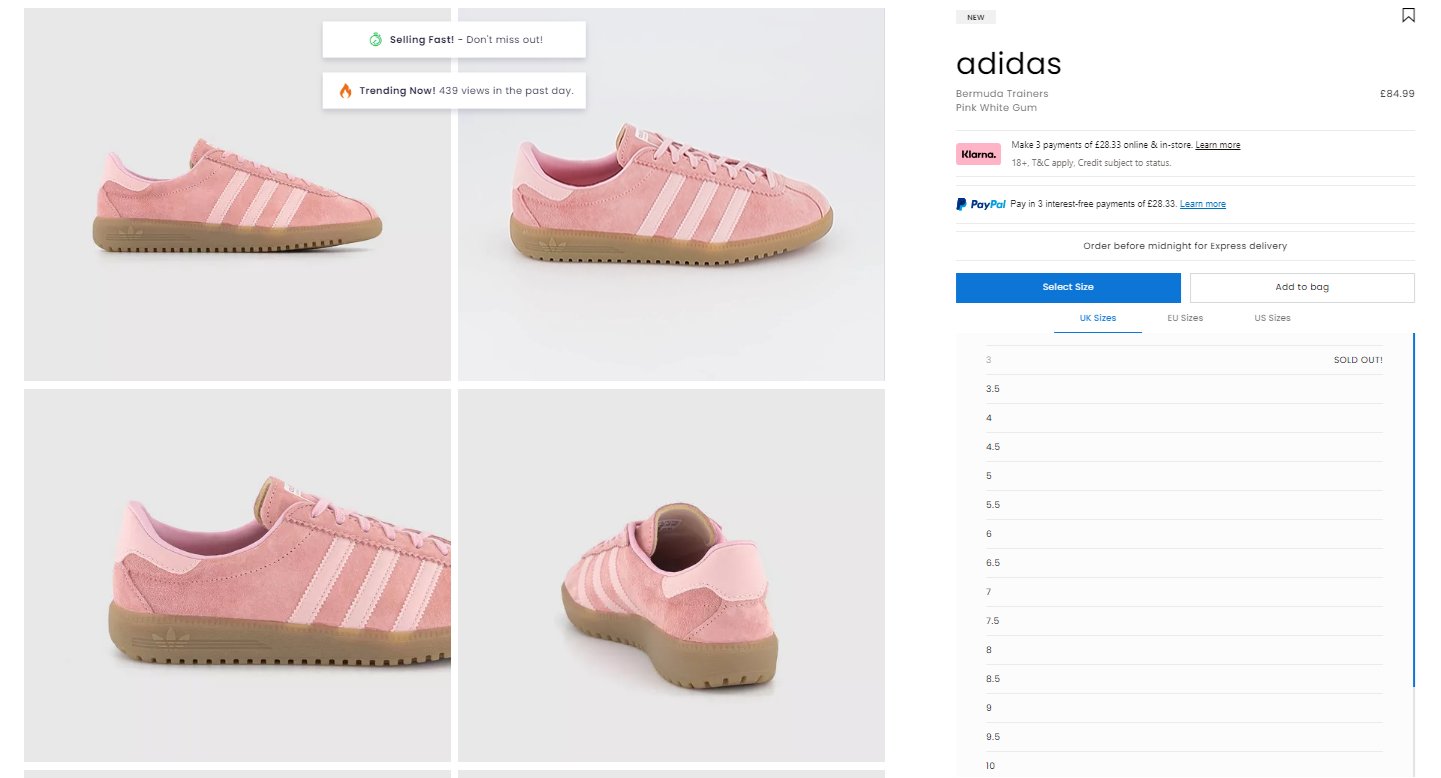1441x778 pixels.
Task: Click the pink Klarna logo badge
Action: click(978, 154)
